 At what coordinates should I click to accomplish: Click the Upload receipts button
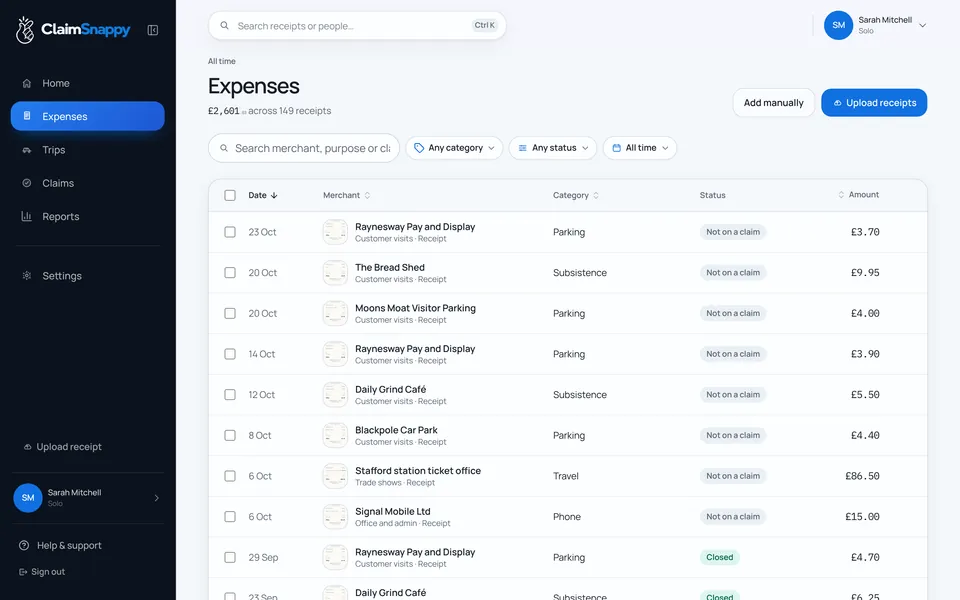click(874, 103)
